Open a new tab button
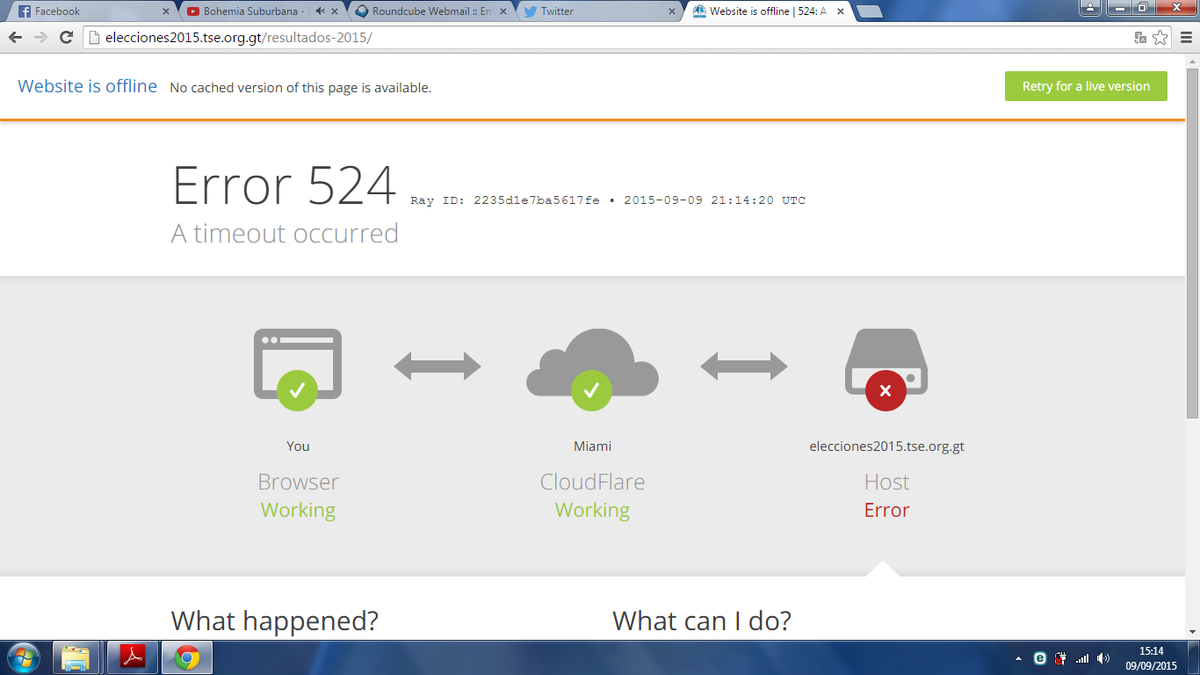This screenshot has height=675, width=1200. [869, 12]
